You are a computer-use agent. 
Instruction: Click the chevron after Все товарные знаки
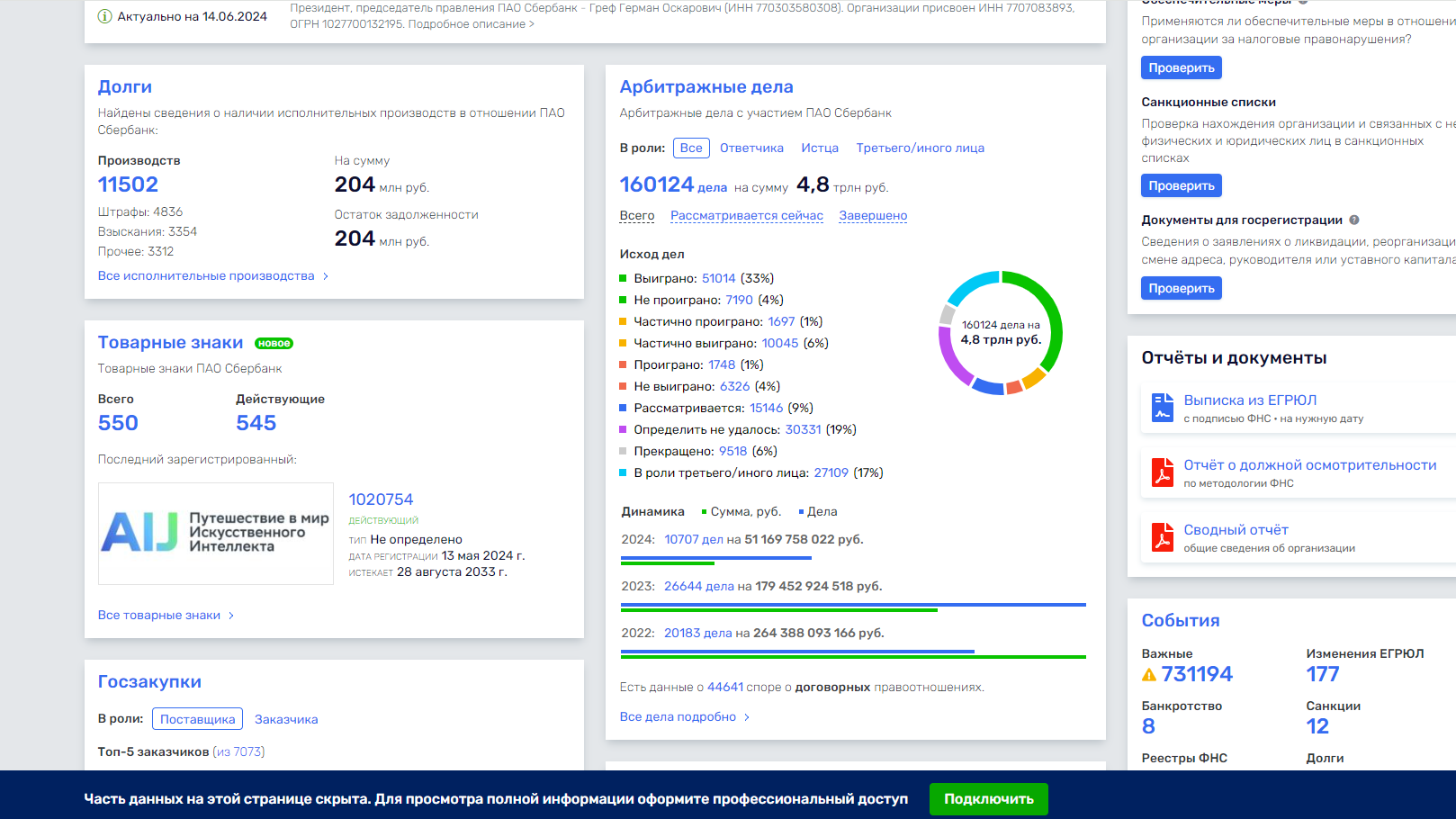tap(231, 616)
